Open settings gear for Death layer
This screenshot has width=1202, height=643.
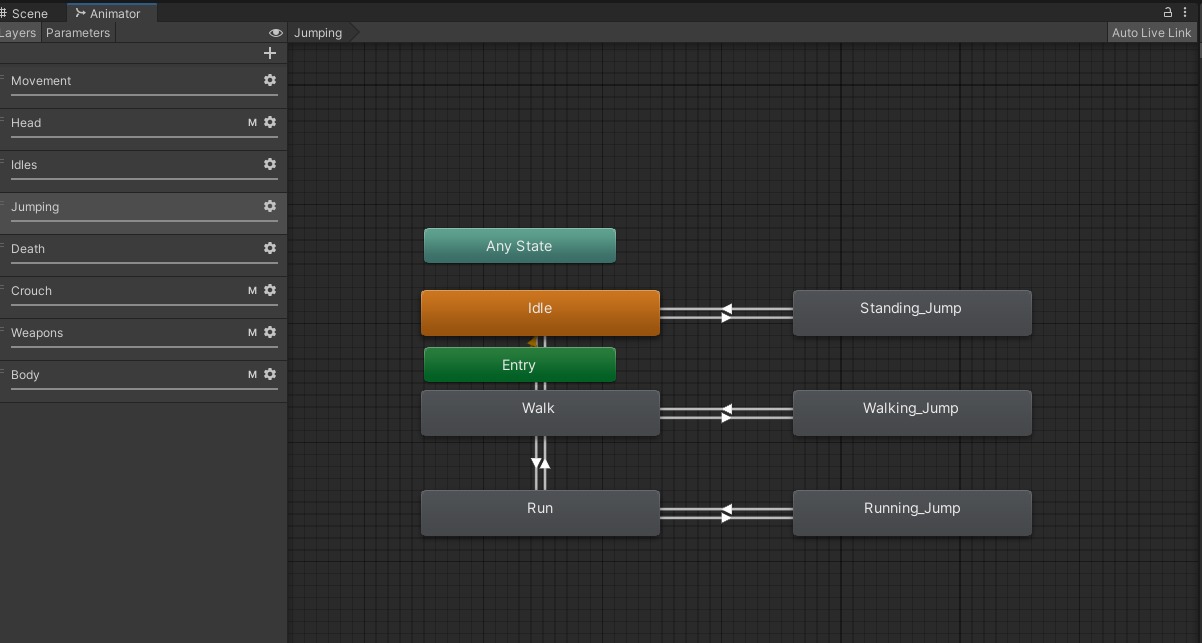coord(270,248)
